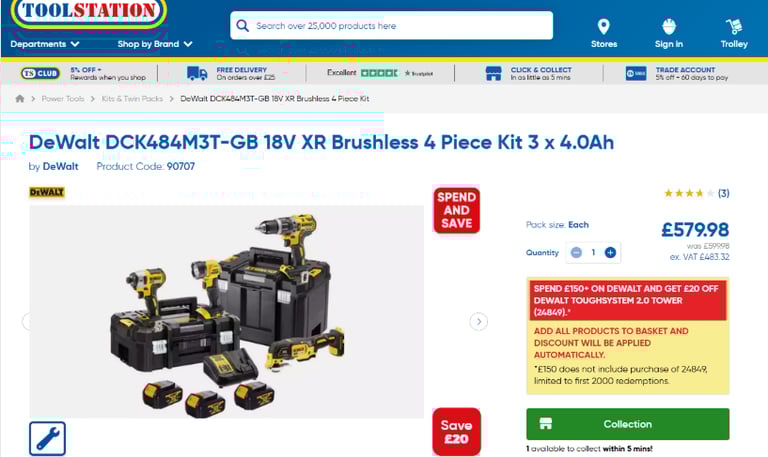Focus the product search input field
The image size is (768, 457).
(391, 25)
